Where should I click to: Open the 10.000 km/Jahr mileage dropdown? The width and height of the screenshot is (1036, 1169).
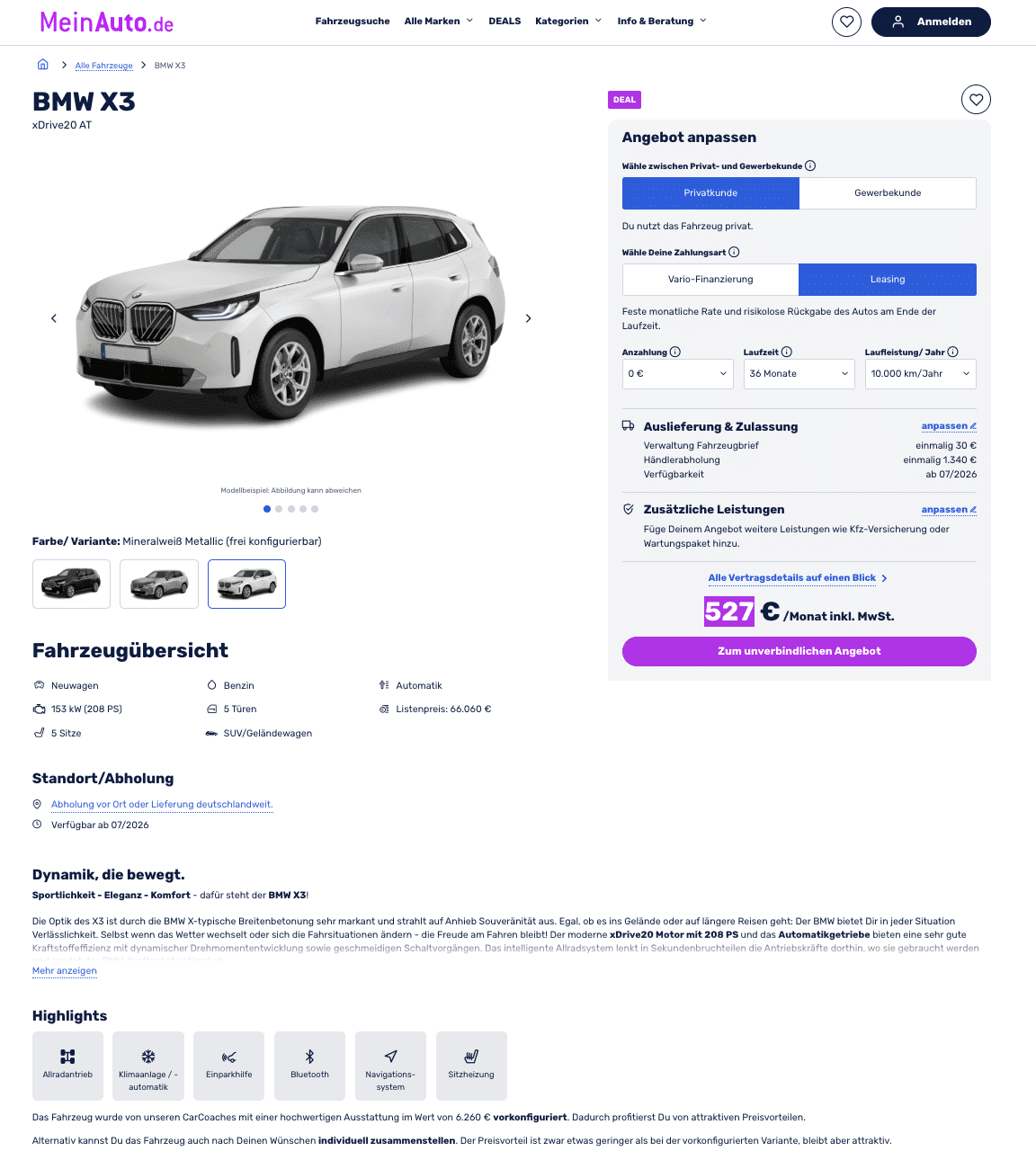pyautogui.click(x=921, y=374)
